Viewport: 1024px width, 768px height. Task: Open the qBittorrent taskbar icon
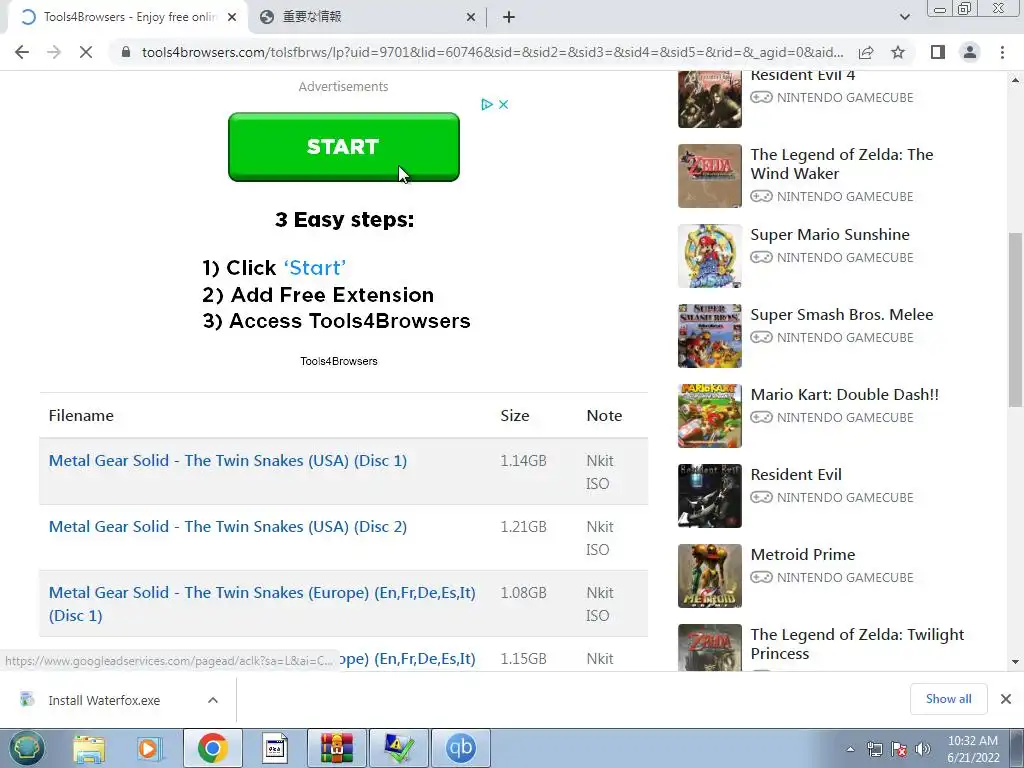coord(460,748)
